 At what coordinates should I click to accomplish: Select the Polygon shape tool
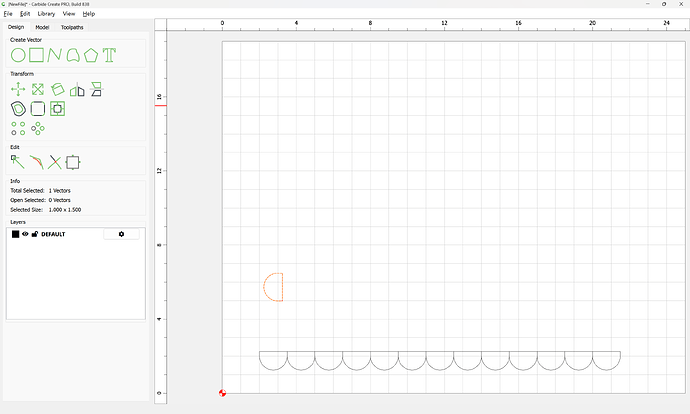click(x=91, y=55)
